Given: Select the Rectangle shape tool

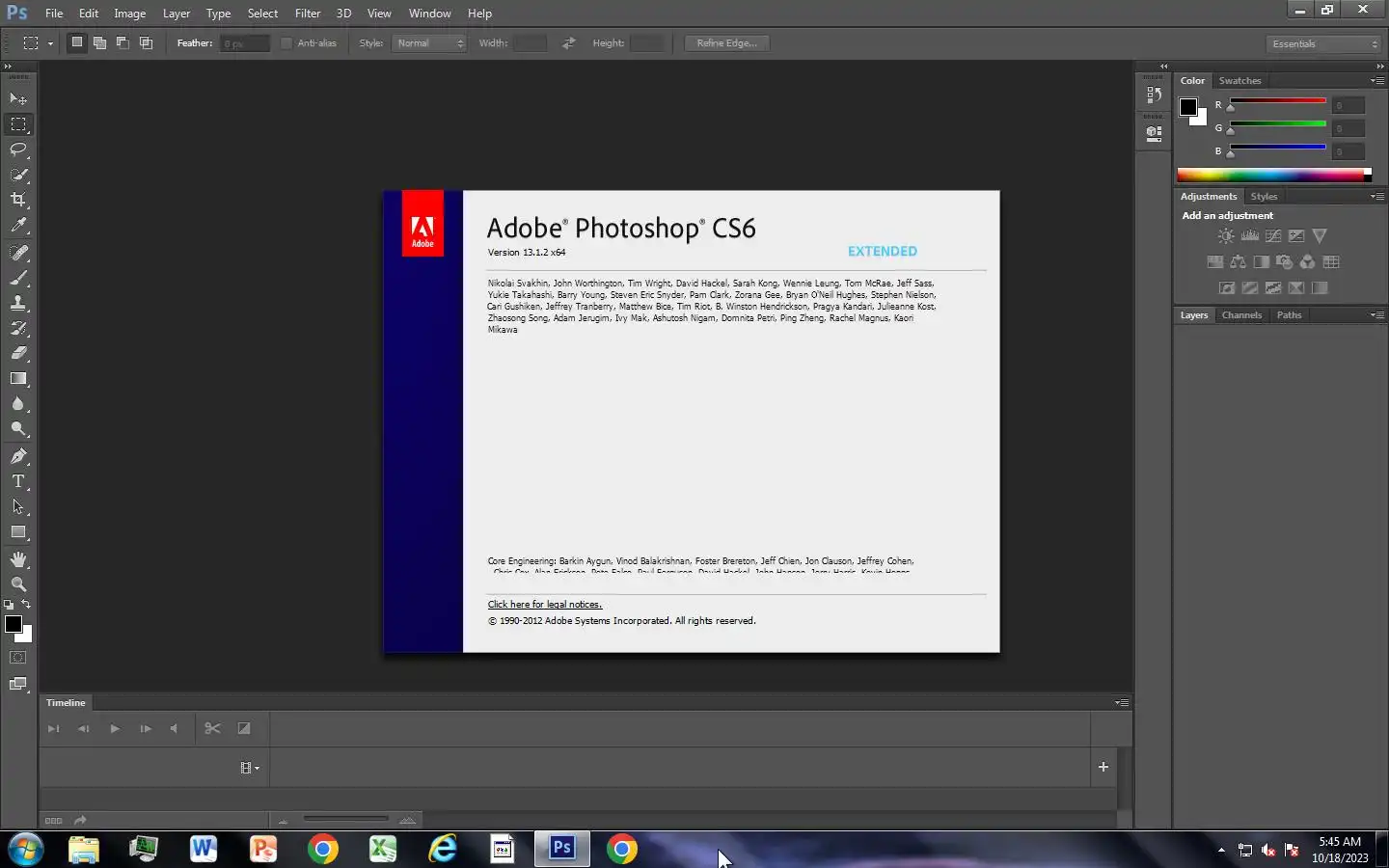Looking at the screenshot, I should click(18, 531).
